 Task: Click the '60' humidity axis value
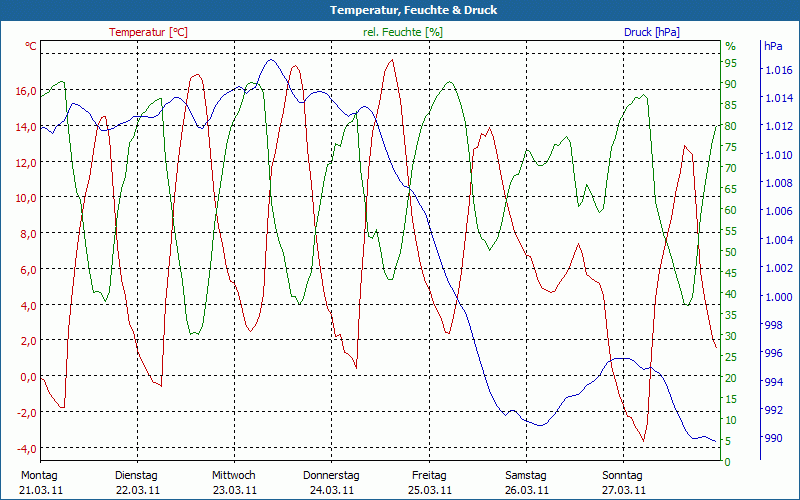click(731, 210)
